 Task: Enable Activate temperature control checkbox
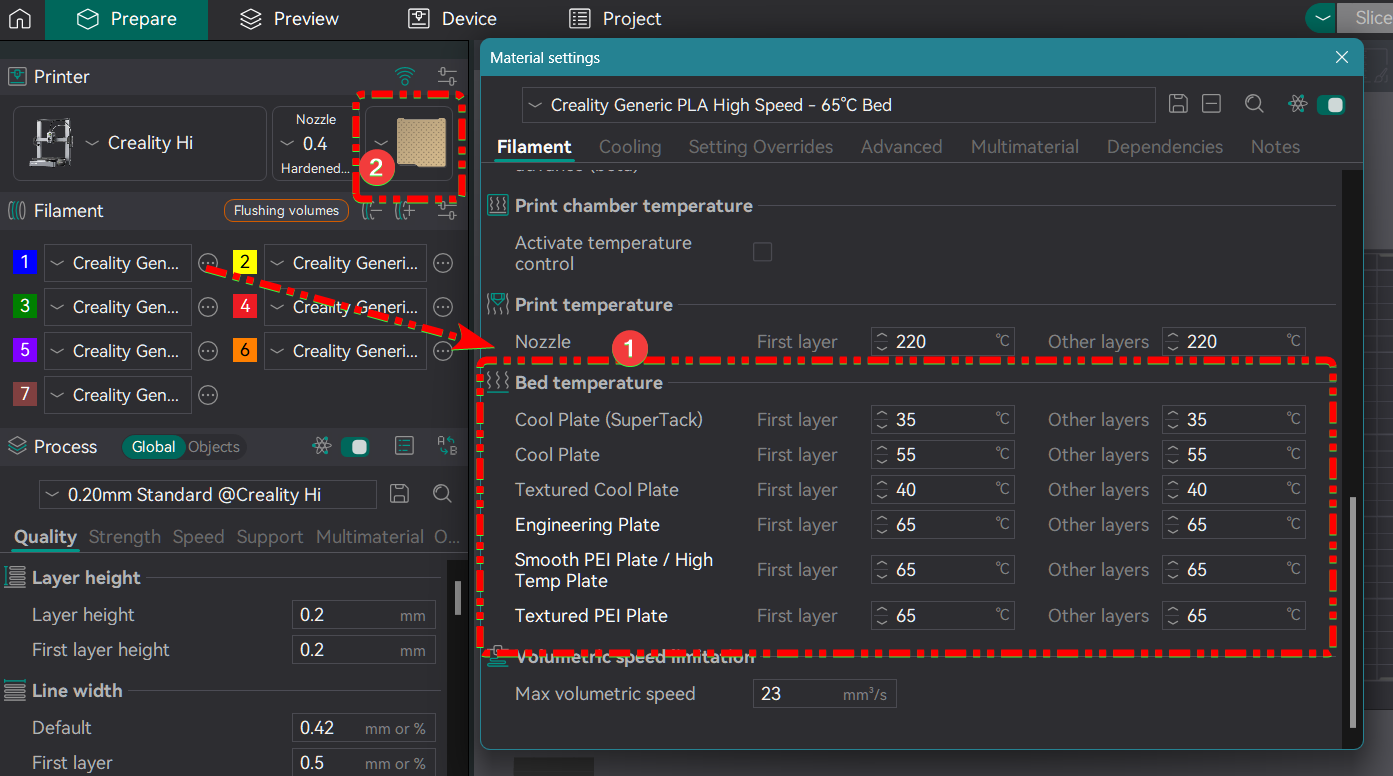pos(762,252)
